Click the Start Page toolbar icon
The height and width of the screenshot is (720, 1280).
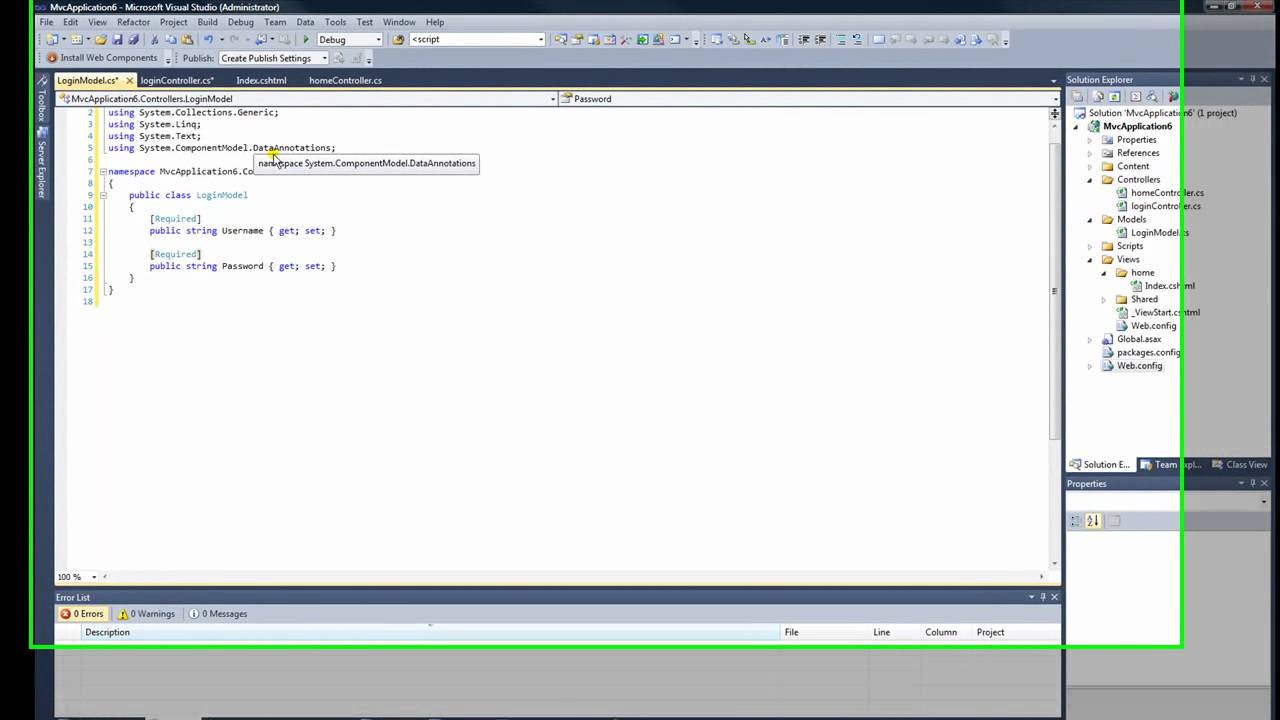coord(642,39)
